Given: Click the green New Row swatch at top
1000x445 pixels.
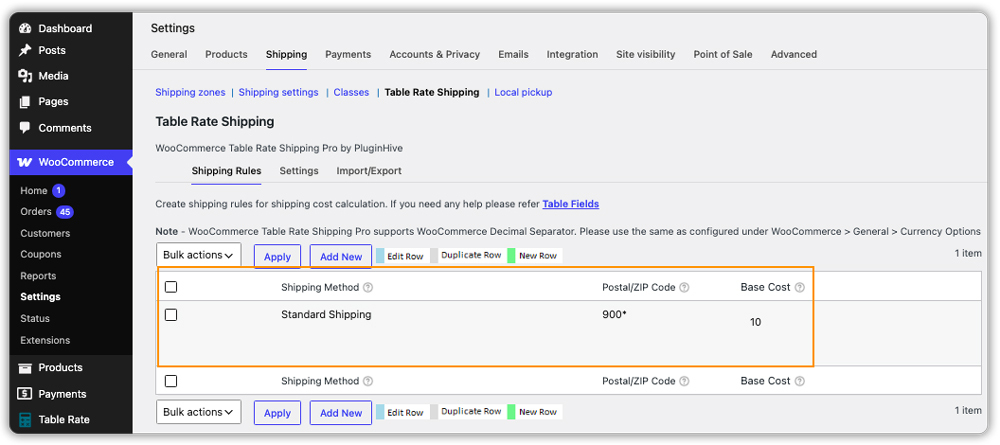Looking at the screenshot, I should pyautogui.click(x=511, y=256).
